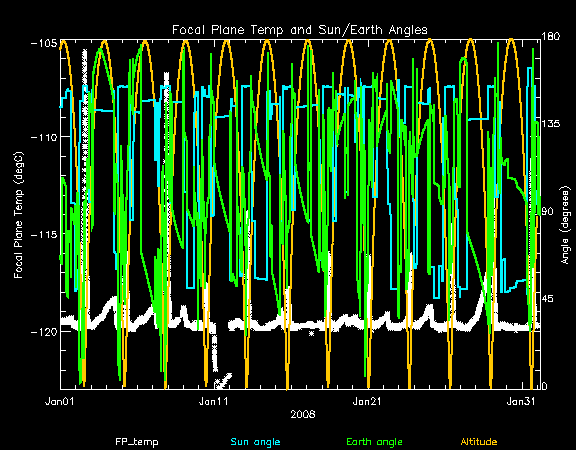Click the 180 degree angle tick label
The height and width of the screenshot is (450, 576).
pos(551,36)
